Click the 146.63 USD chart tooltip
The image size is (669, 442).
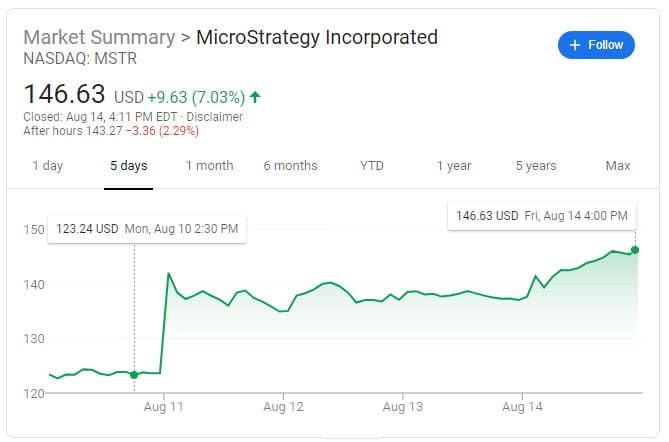pos(541,215)
